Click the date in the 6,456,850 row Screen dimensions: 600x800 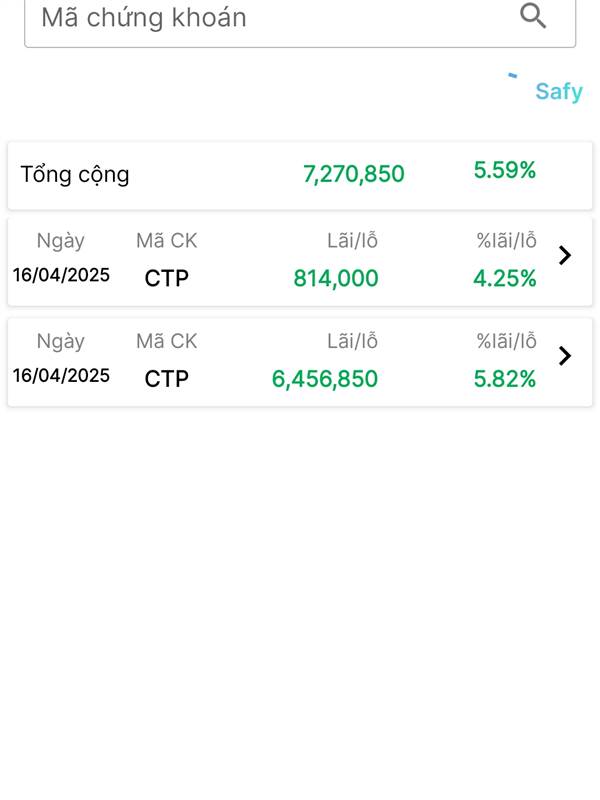coord(61,376)
